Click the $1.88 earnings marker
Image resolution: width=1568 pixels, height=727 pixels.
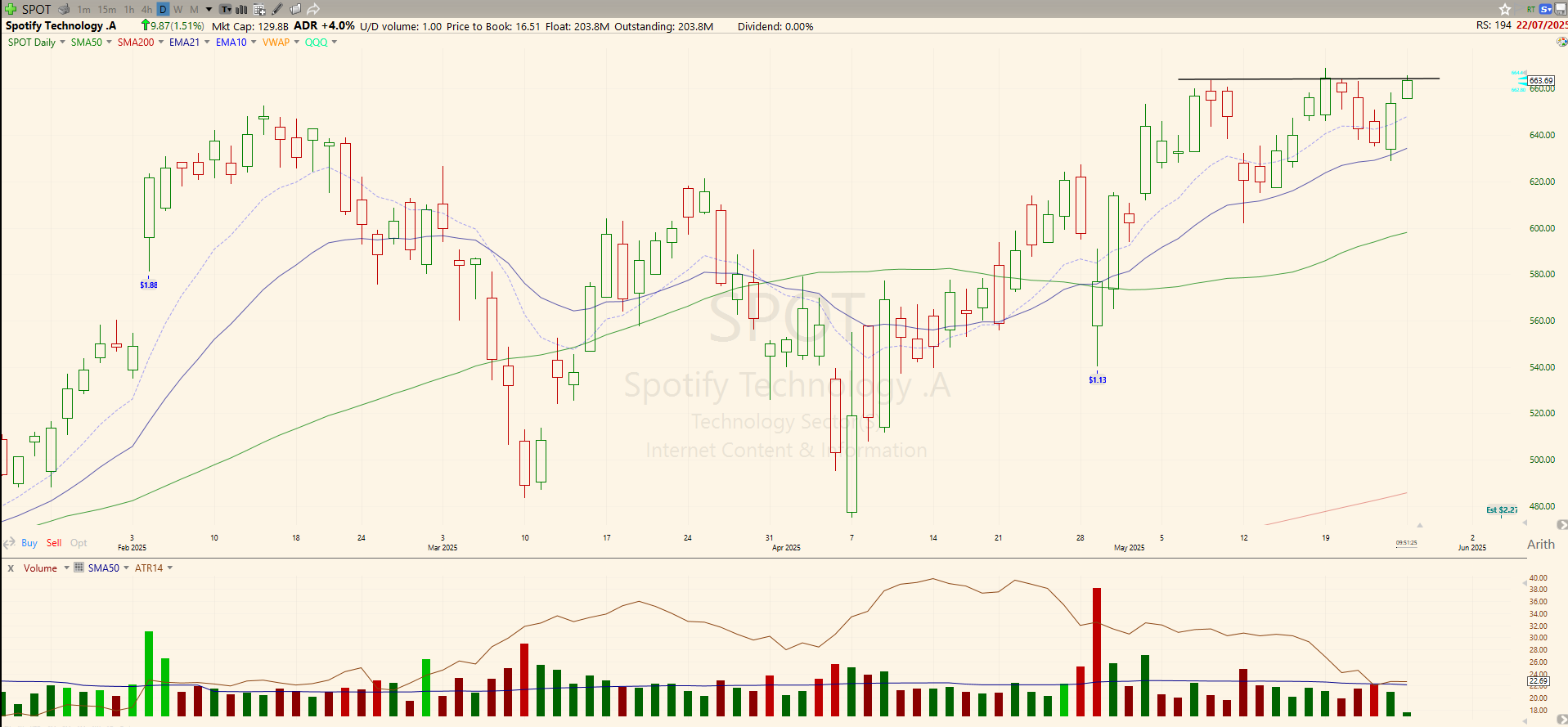coord(149,285)
